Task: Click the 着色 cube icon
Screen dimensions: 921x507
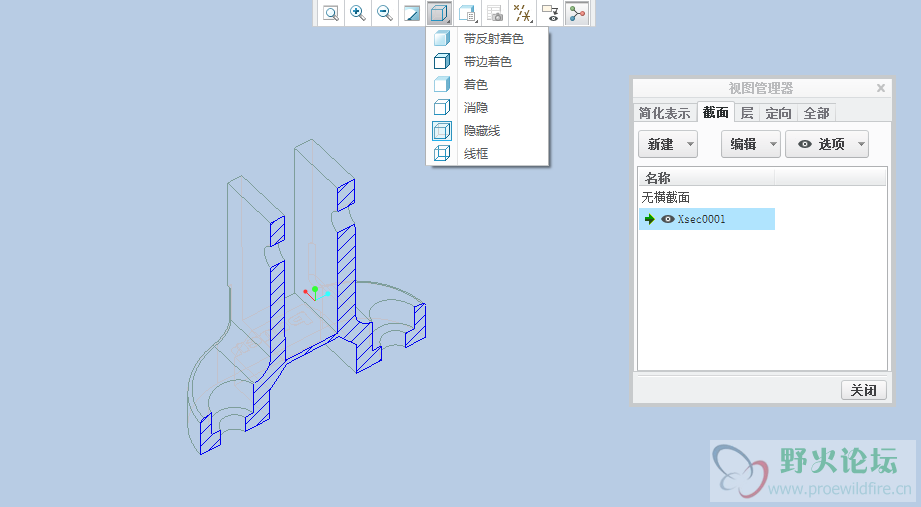Action: (x=442, y=85)
